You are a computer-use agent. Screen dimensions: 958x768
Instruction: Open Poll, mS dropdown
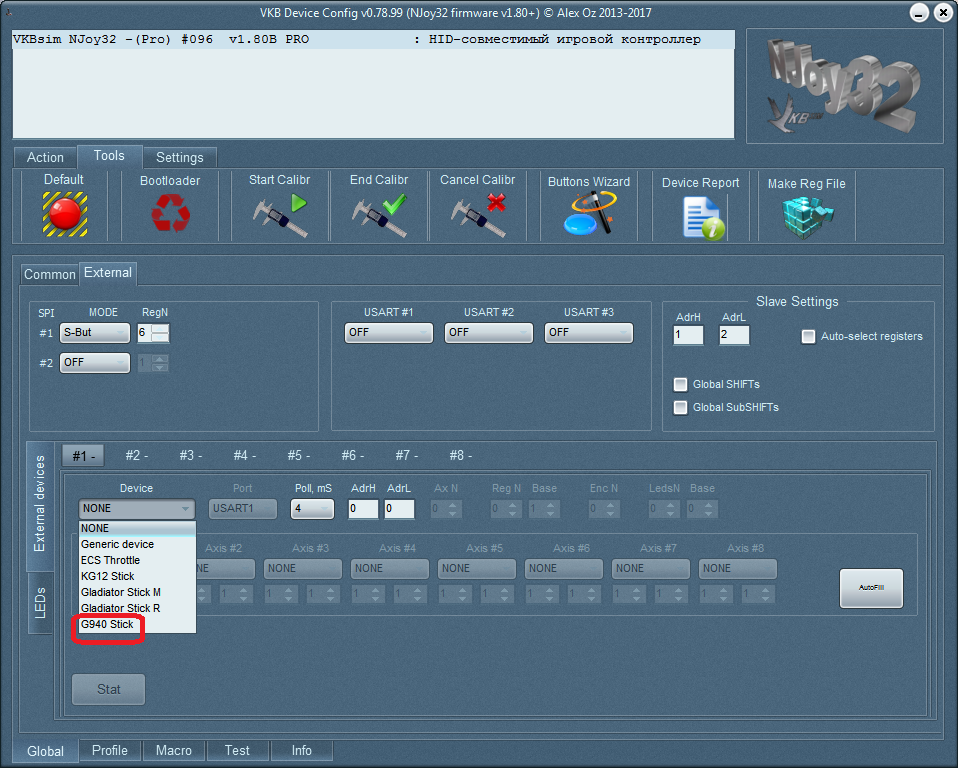pos(312,509)
